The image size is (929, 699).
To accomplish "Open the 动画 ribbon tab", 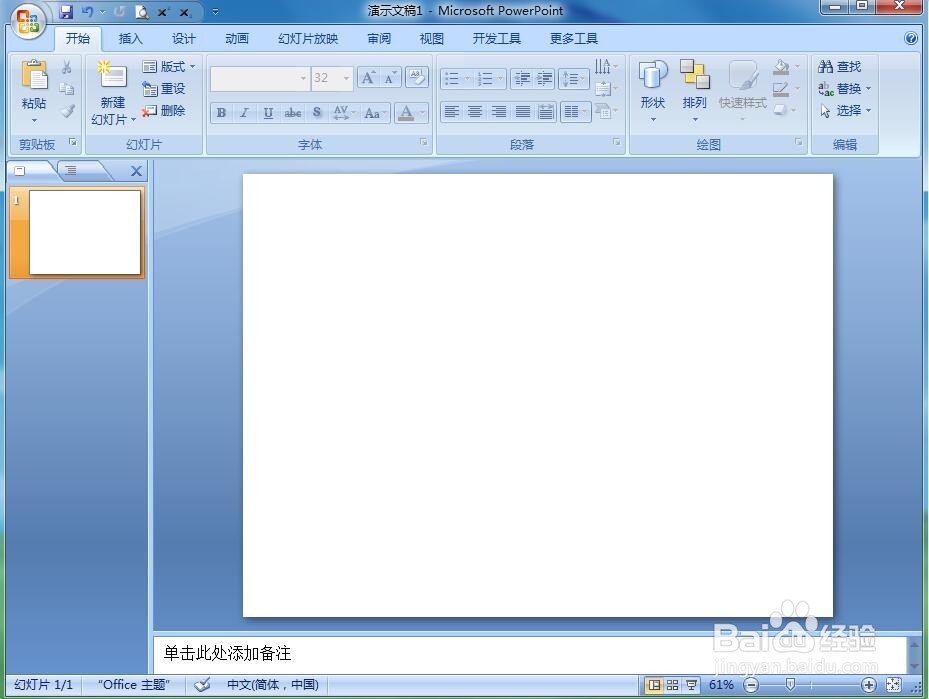I will [237, 39].
